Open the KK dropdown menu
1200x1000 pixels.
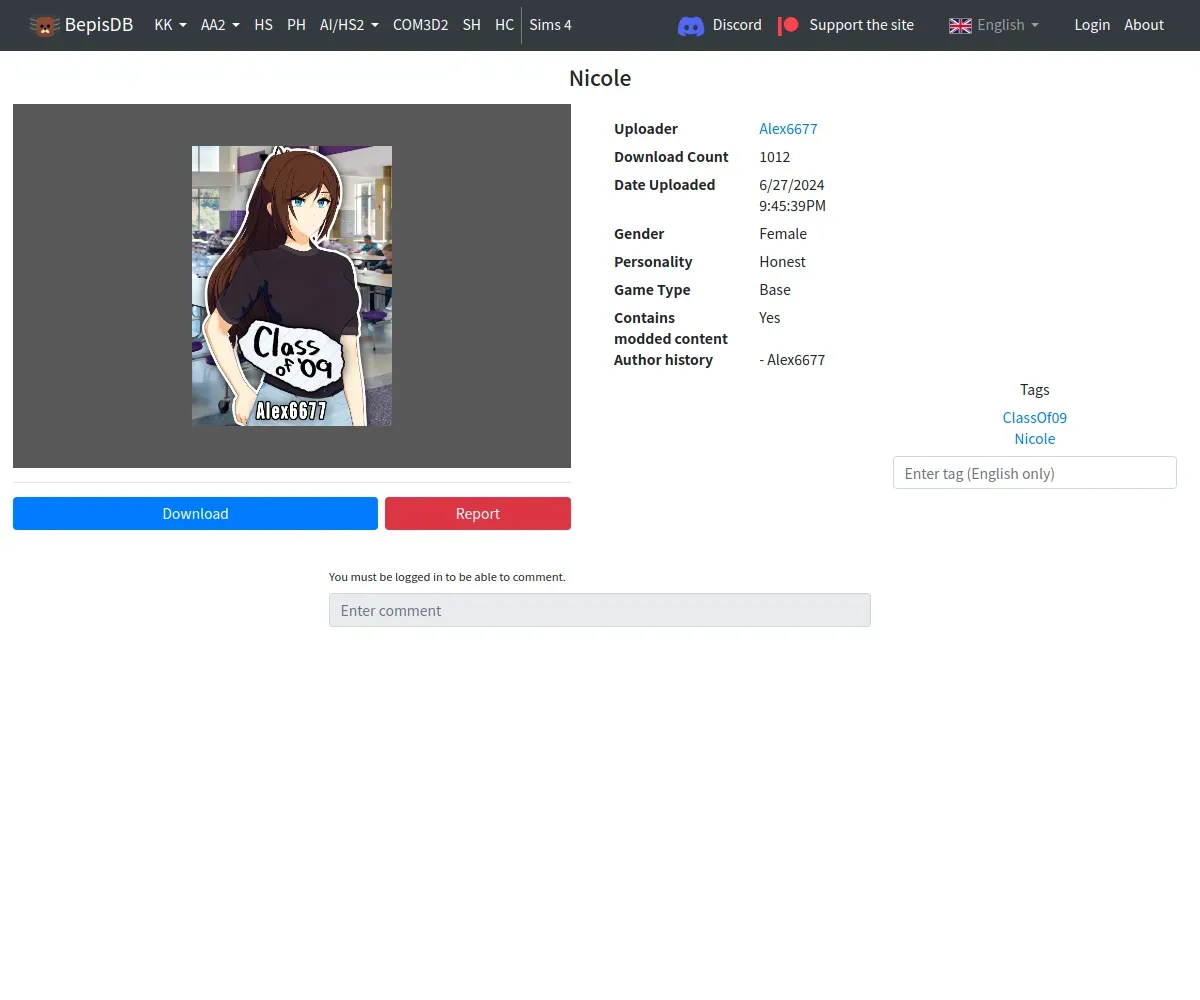pyautogui.click(x=170, y=25)
